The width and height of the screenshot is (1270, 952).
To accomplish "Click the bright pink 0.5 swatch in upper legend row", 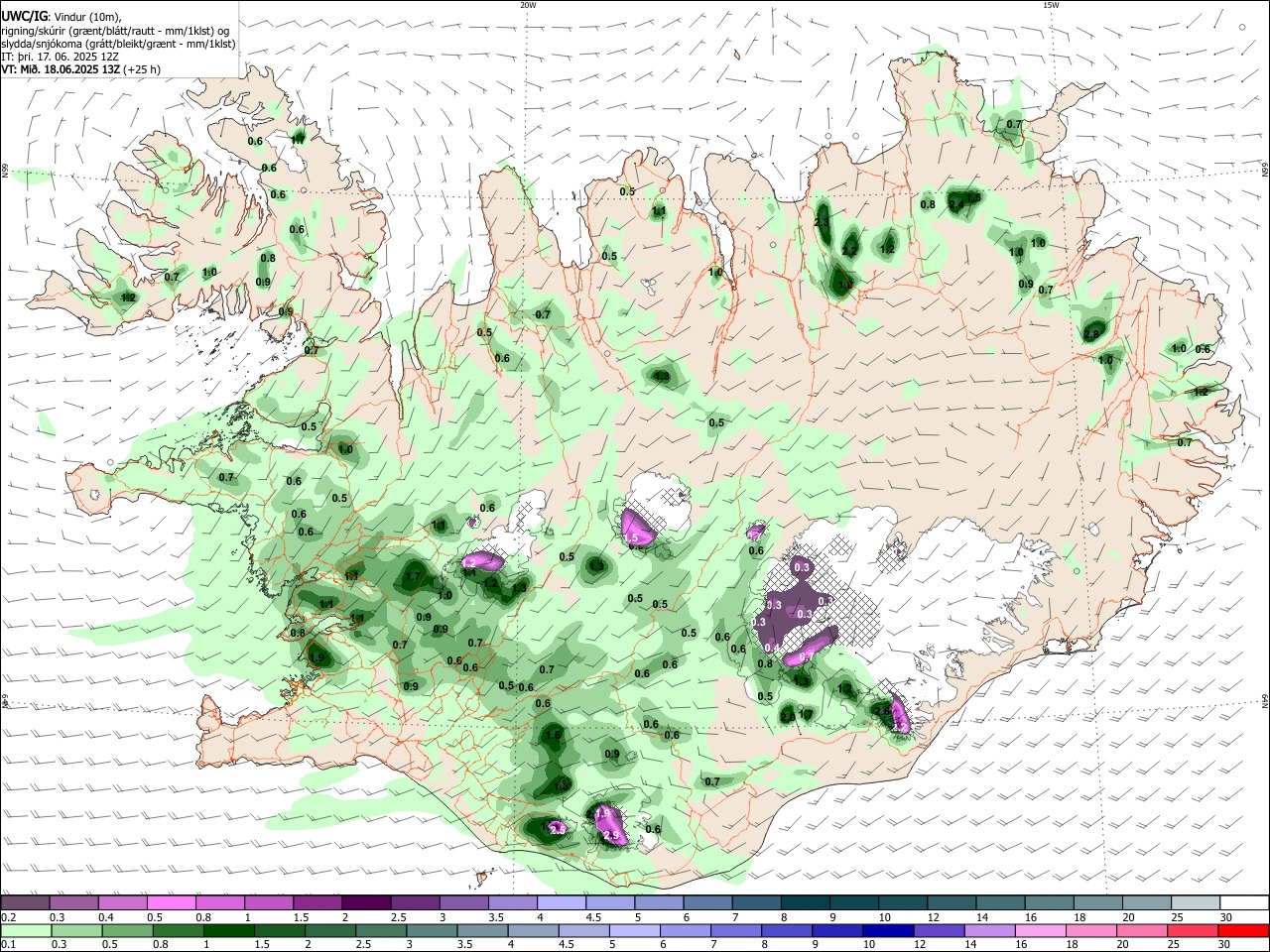I will click(171, 902).
